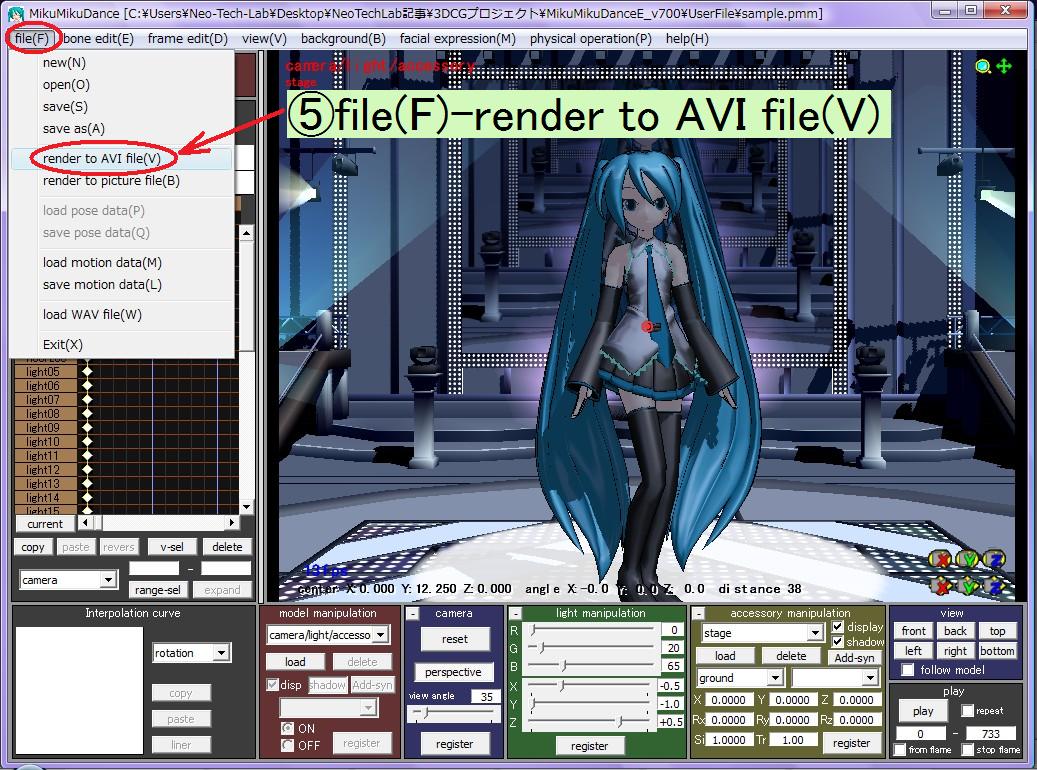Click the accessory Add-syn button
The height and width of the screenshot is (770, 1037).
click(x=854, y=658)
